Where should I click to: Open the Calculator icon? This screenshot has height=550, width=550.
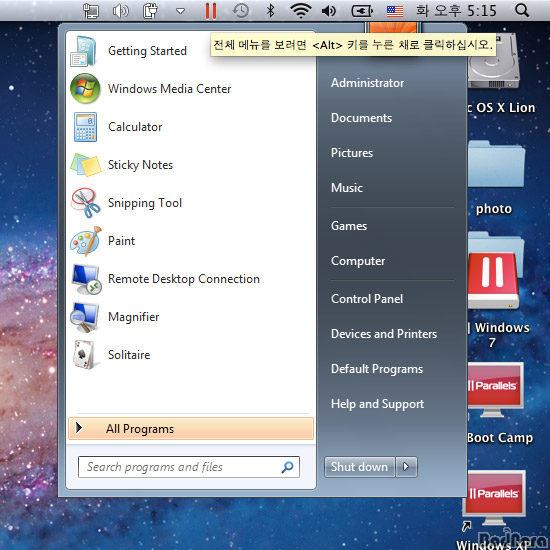(85, 127)
